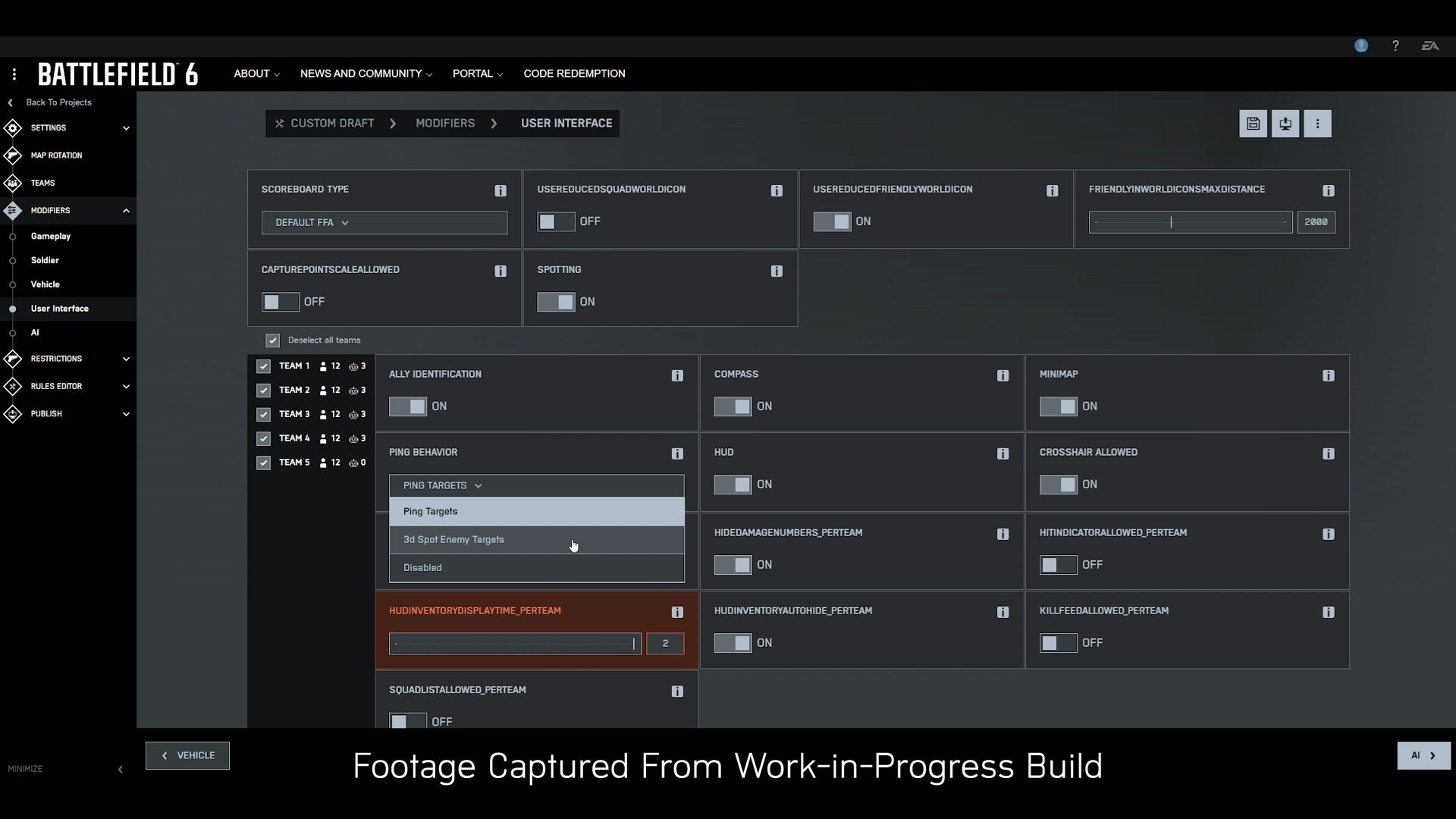Uncheck the Team 3 checkbox
The height and width of the screenshot is (819, 1456).
[x=263, y=415]
